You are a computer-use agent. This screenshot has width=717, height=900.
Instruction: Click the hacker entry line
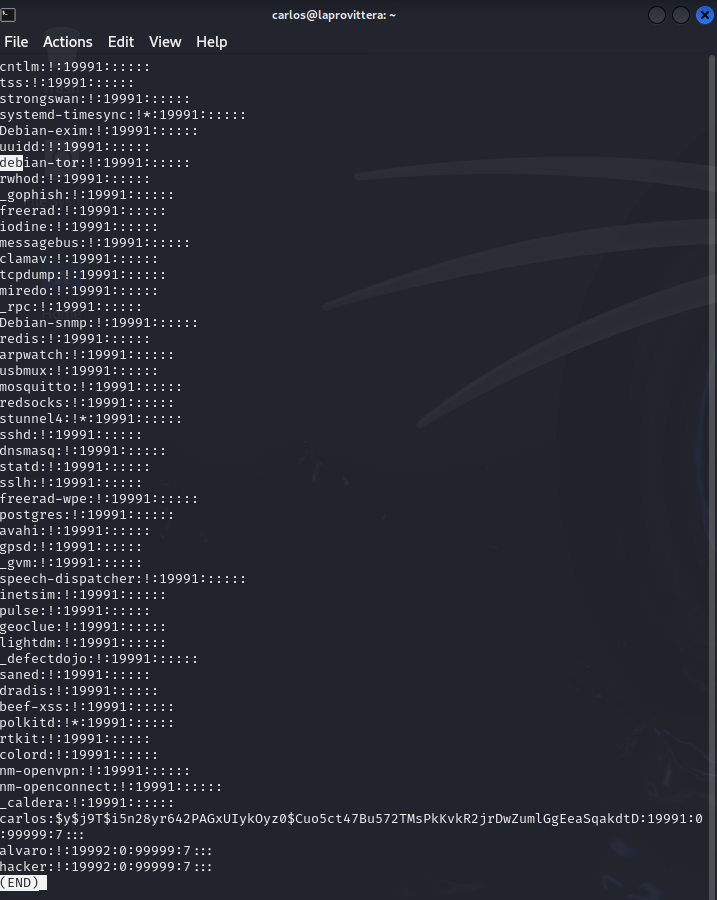pyautogui.click(x=106, y=867)
